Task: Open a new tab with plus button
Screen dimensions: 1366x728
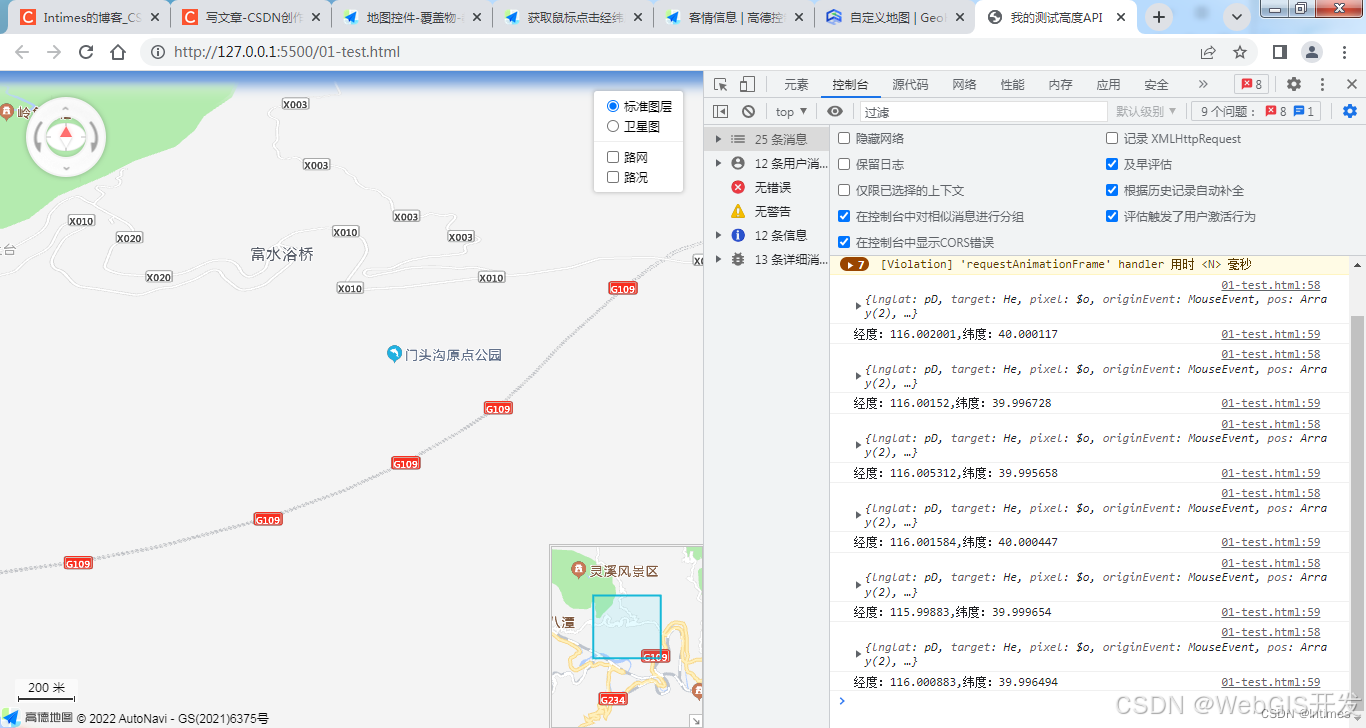Action: (x=1159, y=17)
